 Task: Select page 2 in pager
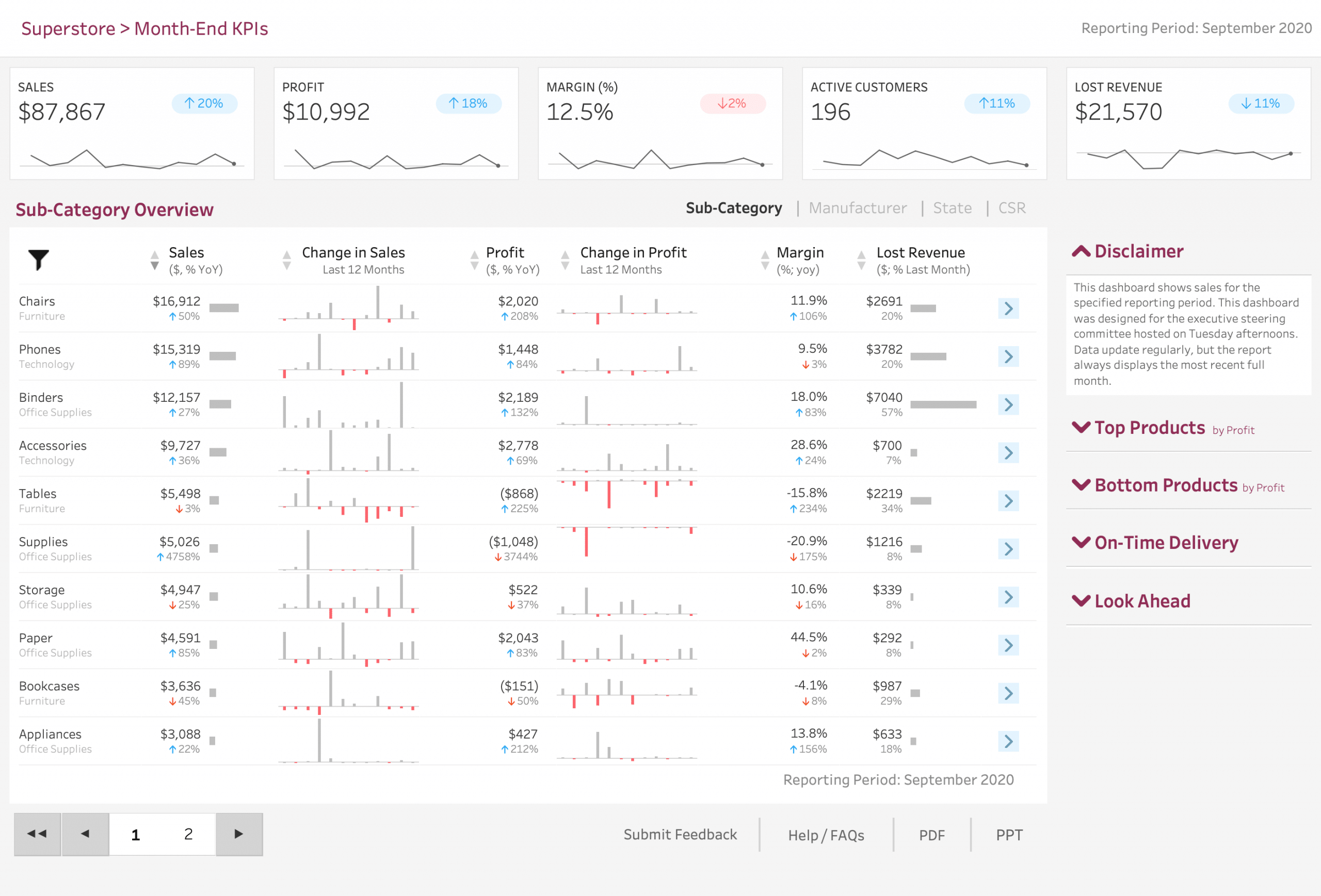189,834
